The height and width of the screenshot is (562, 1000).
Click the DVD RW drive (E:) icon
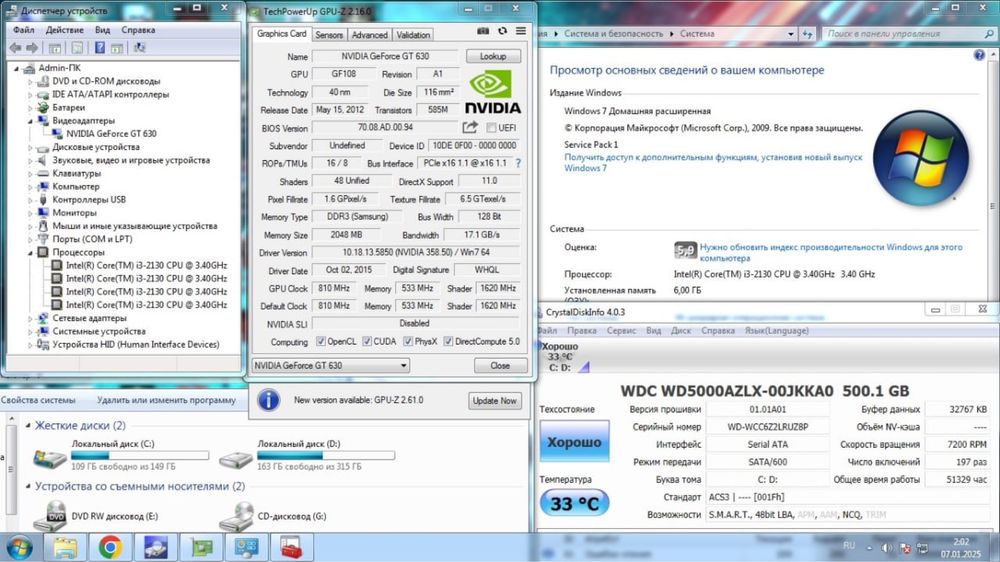(x=49, y=515)
